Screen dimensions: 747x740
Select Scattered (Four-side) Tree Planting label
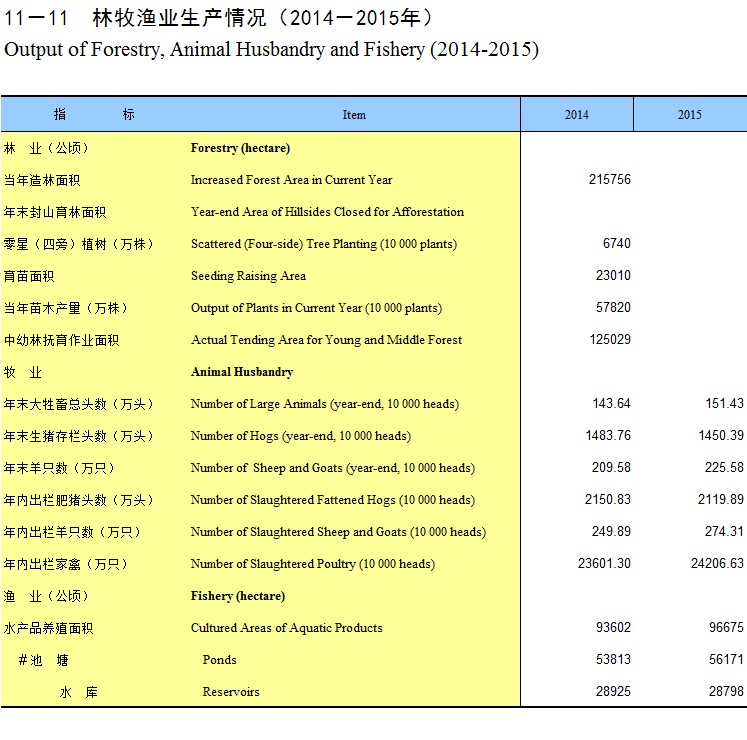(x=323, y=244)
